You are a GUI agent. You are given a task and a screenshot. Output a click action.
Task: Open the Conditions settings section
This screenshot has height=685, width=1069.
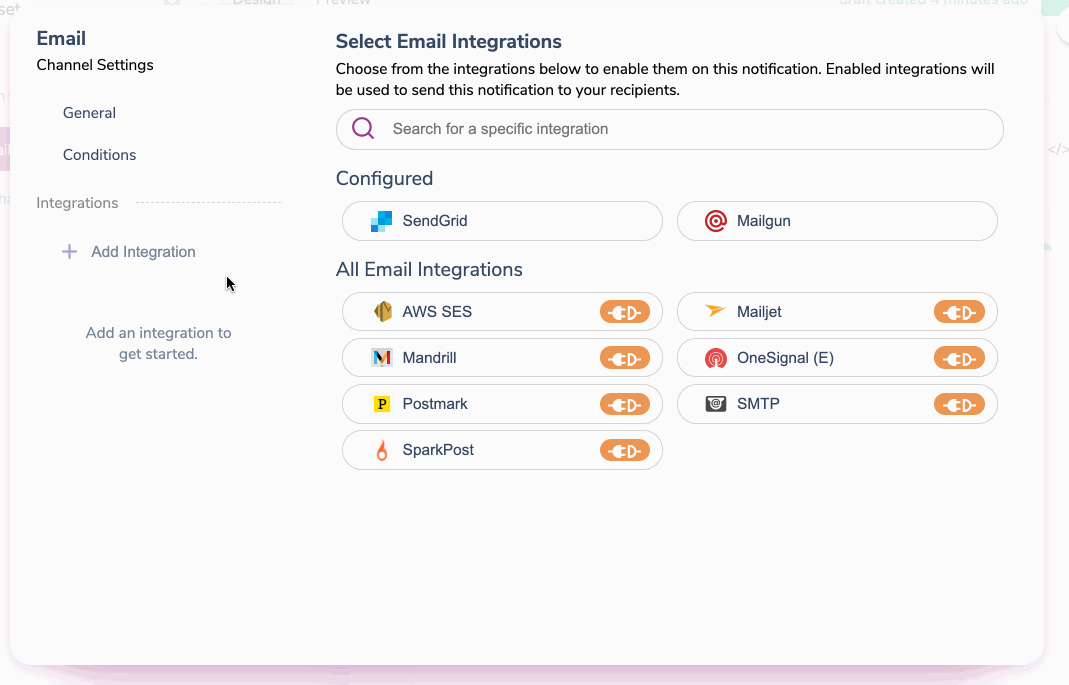[100, 155]
